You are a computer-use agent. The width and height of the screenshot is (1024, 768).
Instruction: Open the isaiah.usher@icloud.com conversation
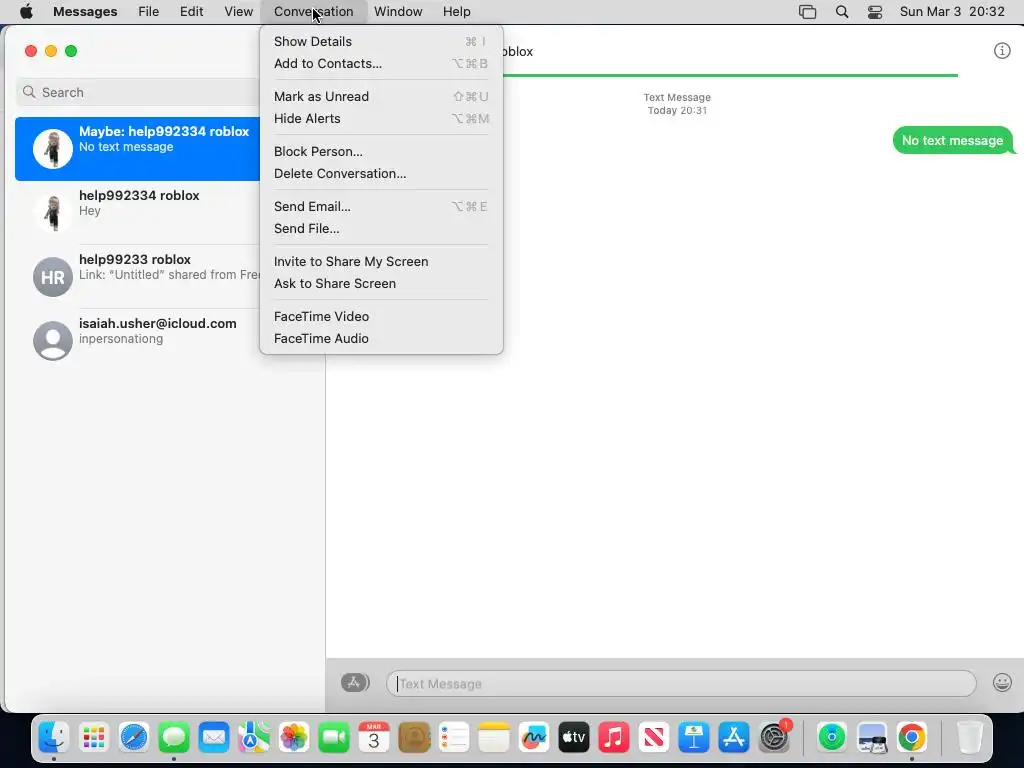click(138, 340)
